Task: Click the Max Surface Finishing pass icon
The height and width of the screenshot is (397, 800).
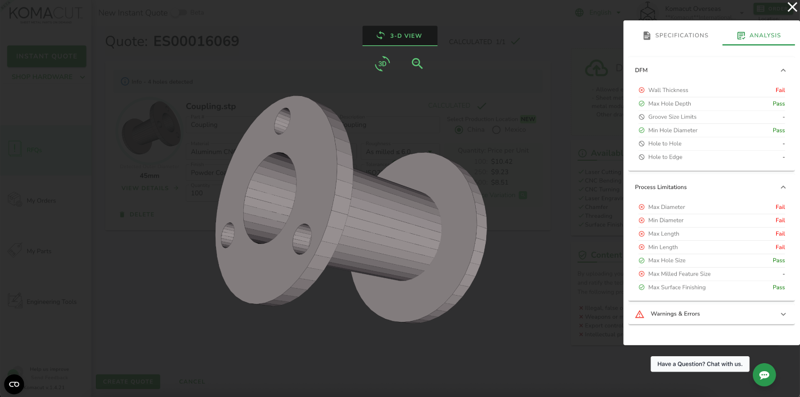Action: 641,287
